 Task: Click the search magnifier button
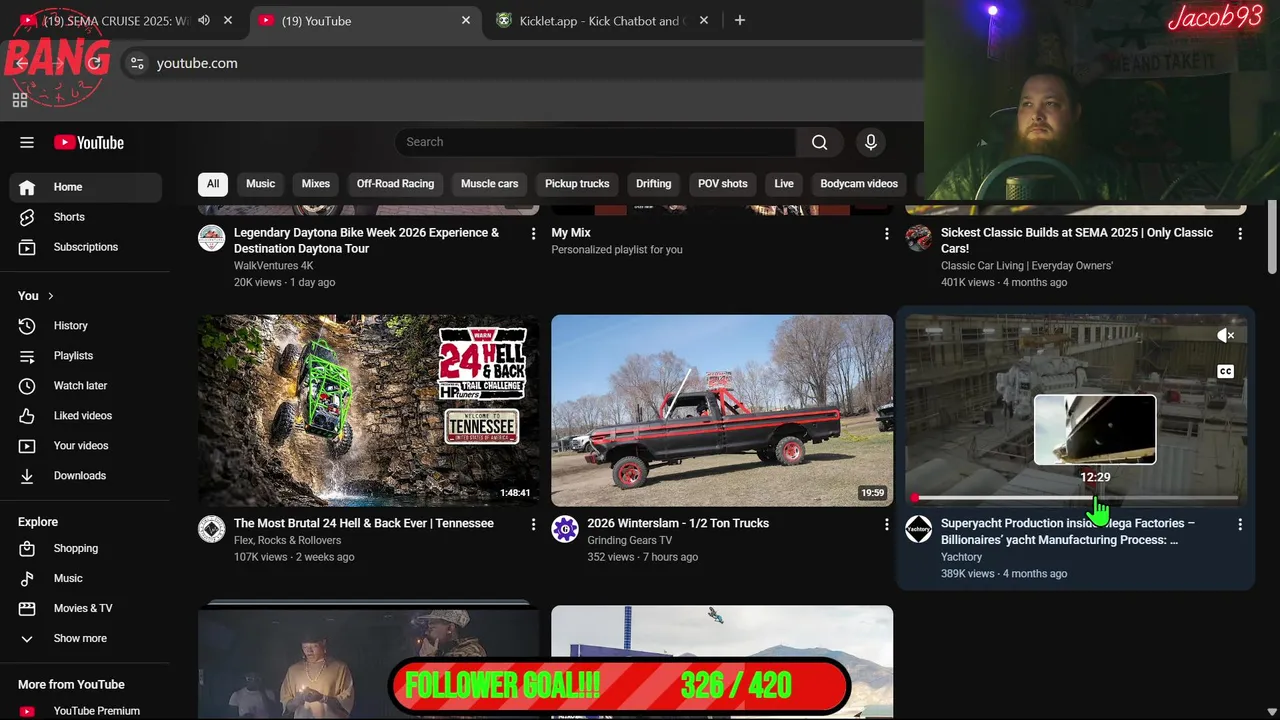[819, 142]
